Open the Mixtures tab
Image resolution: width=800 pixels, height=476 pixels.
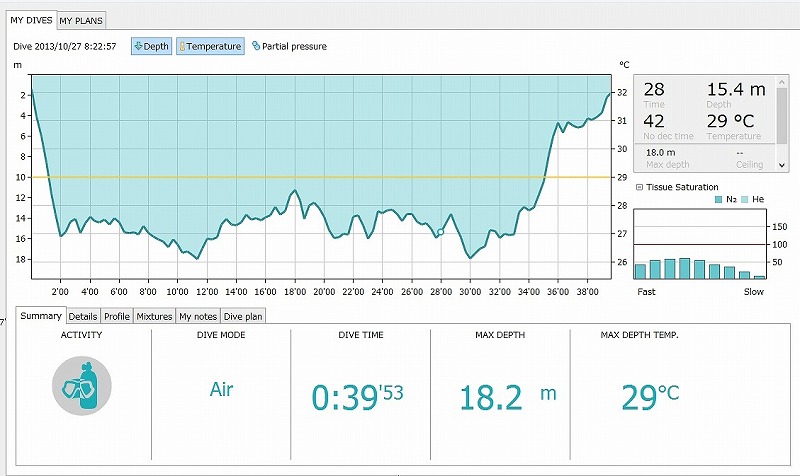[x=154, y=316]
